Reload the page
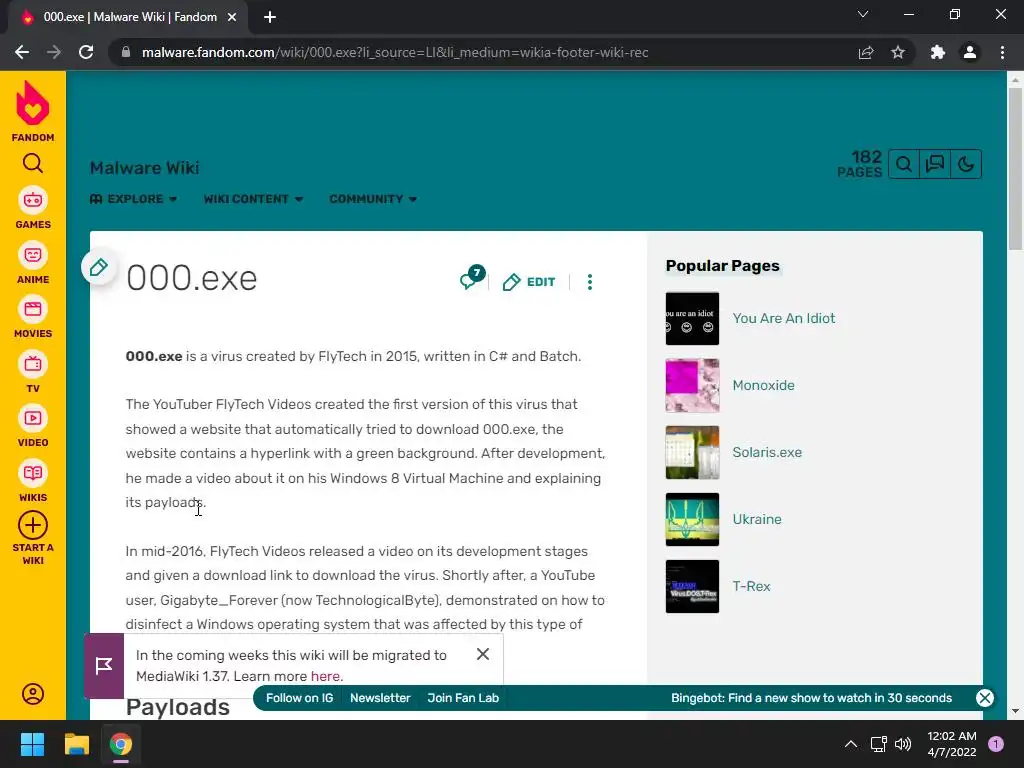 (x=86, y=52)
